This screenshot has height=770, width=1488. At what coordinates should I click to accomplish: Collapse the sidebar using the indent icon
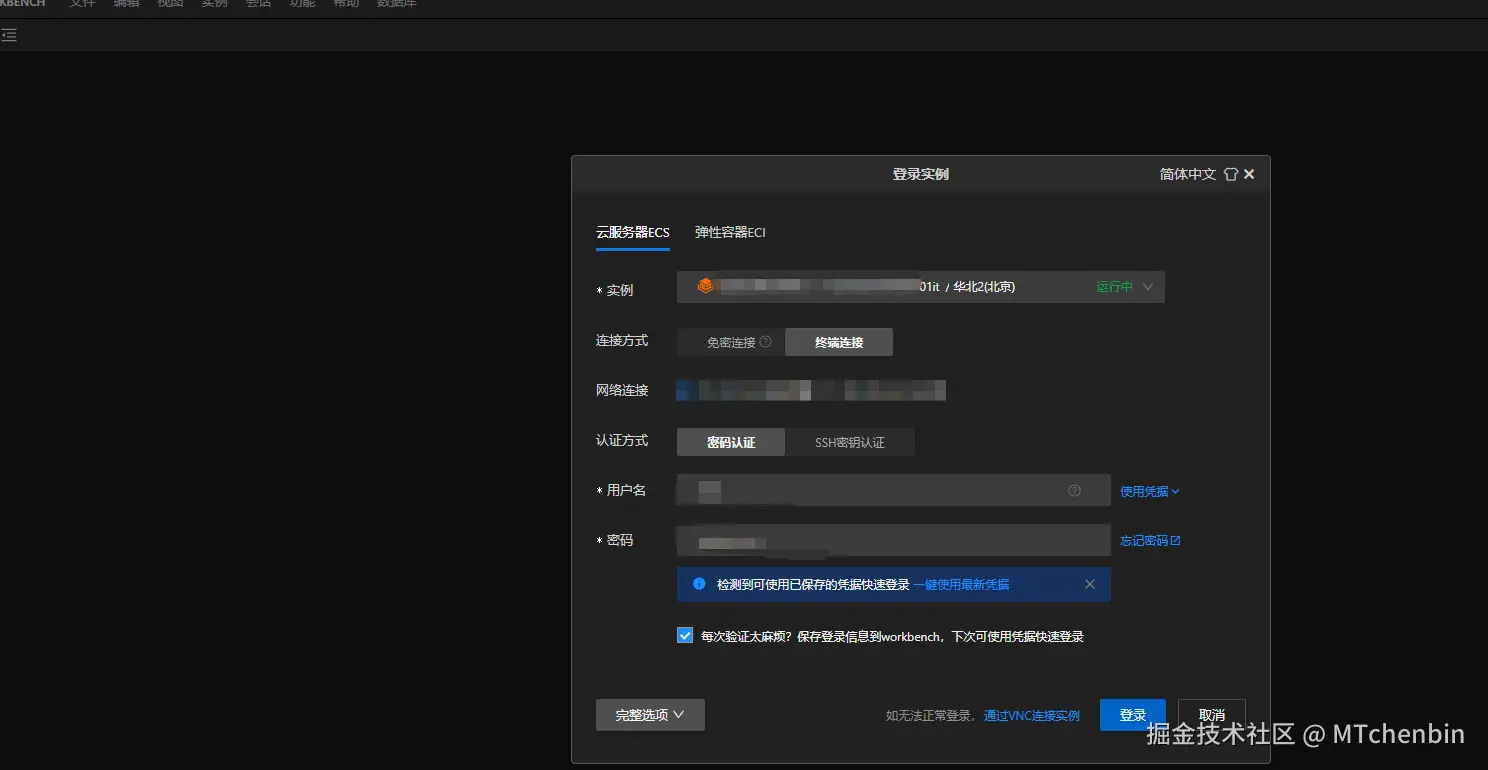click(8, 35)
